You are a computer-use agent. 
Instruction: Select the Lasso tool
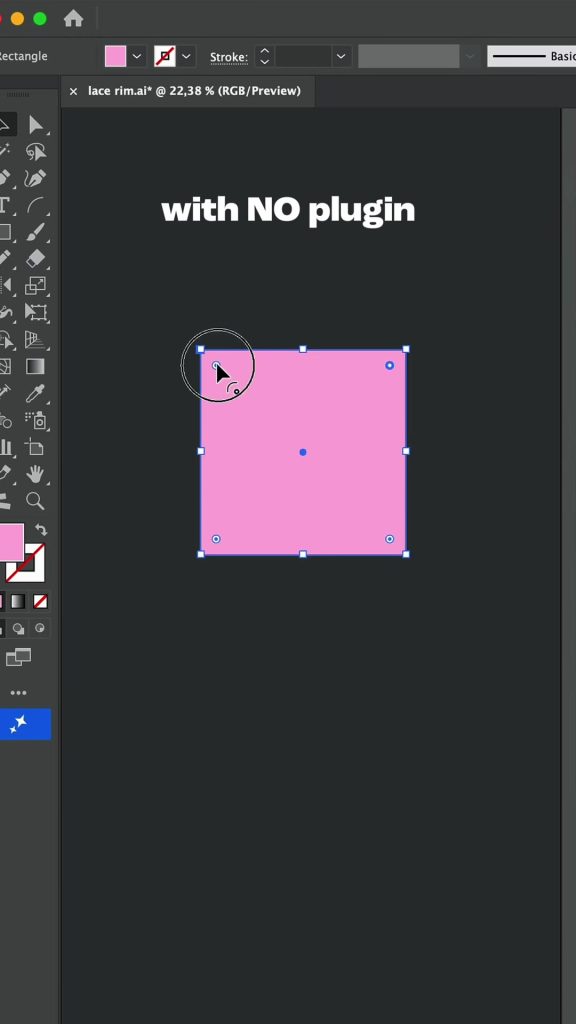(36, 152)
